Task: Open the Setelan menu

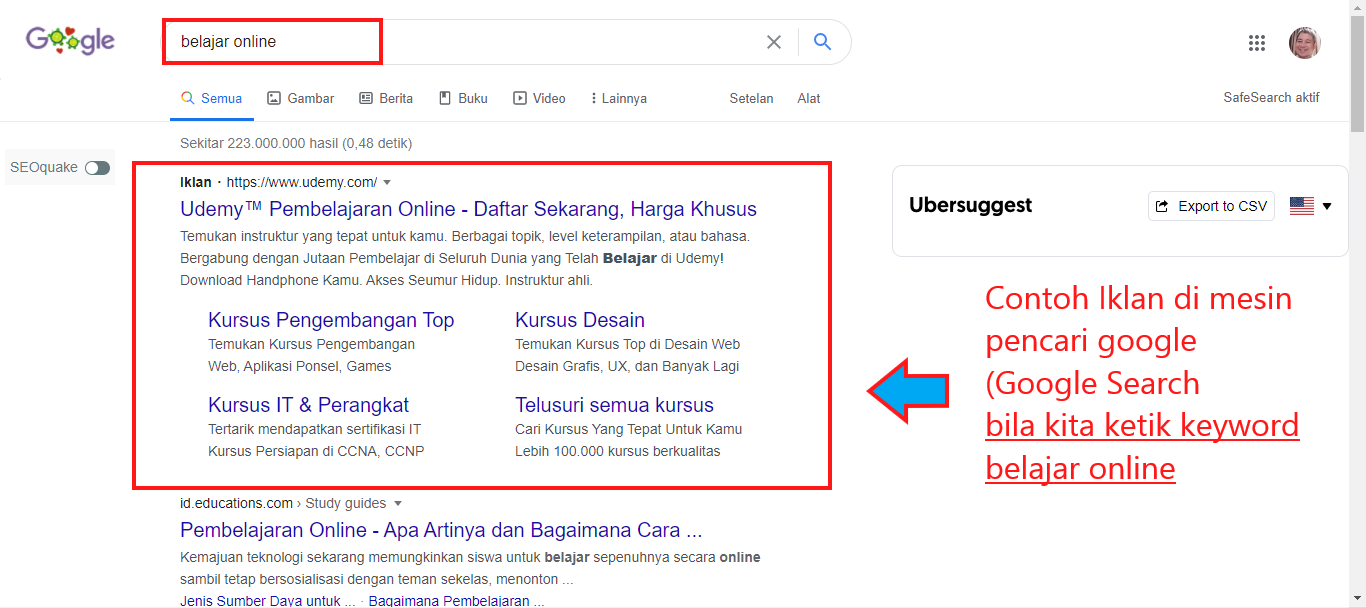Action: pos(751,97)
